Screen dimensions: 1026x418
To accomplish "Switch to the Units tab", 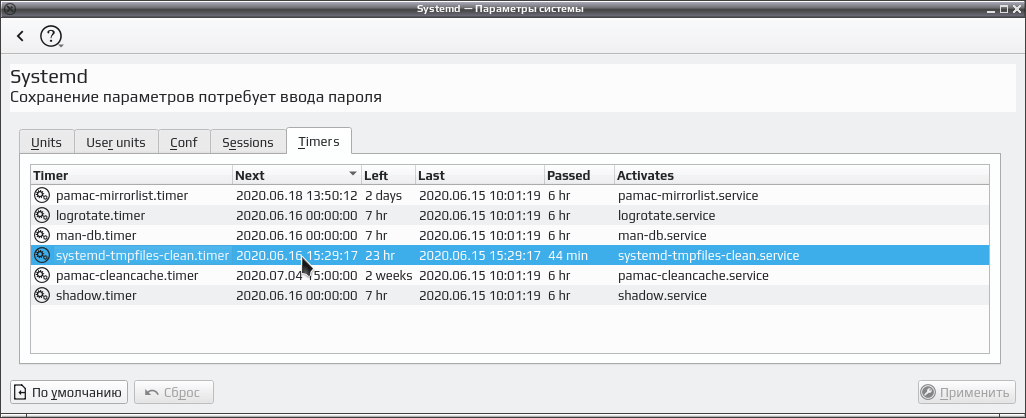I will [x=46, y=142].
